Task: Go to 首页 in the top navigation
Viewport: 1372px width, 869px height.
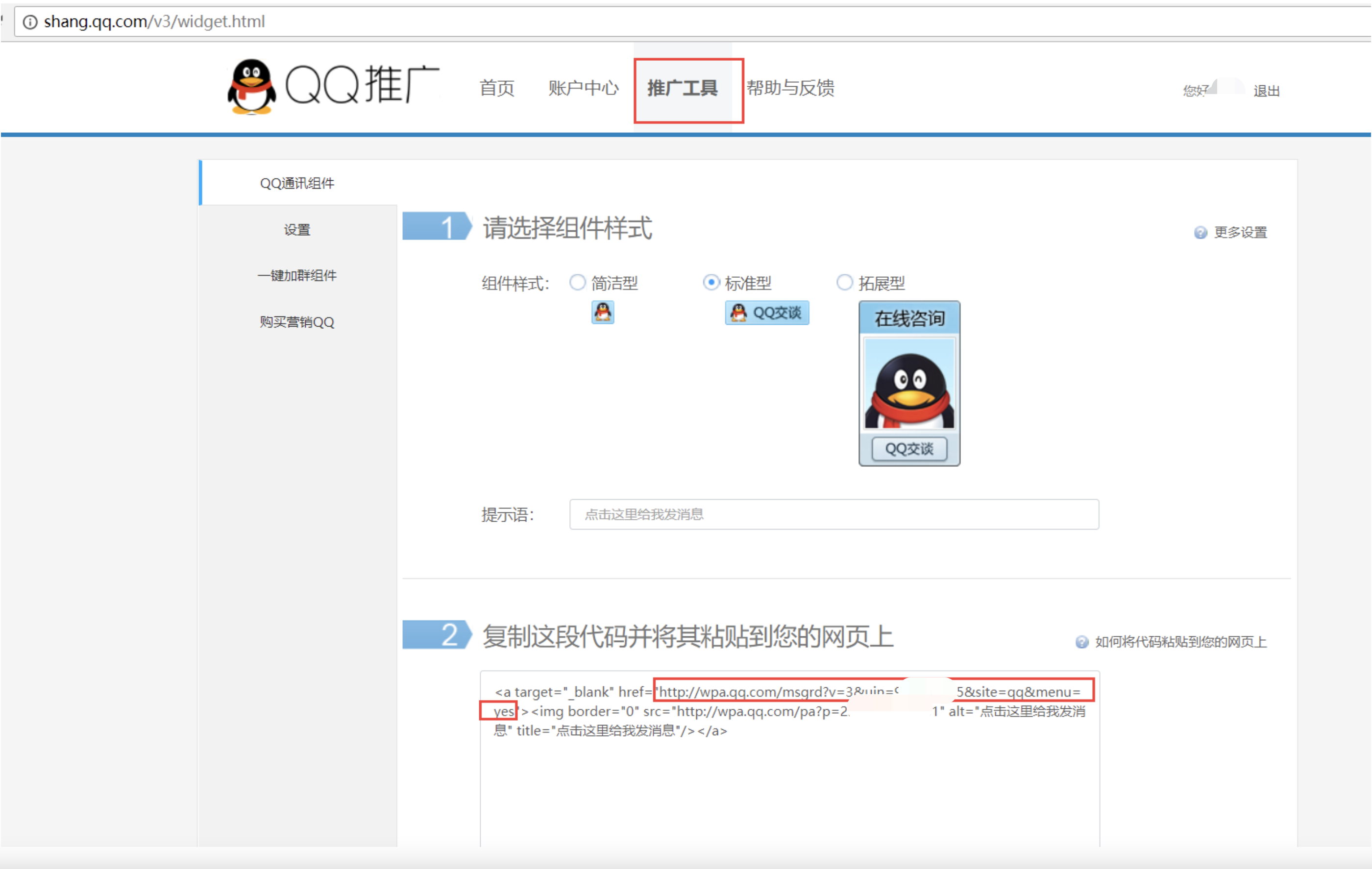Action: [x=496, y=88]
